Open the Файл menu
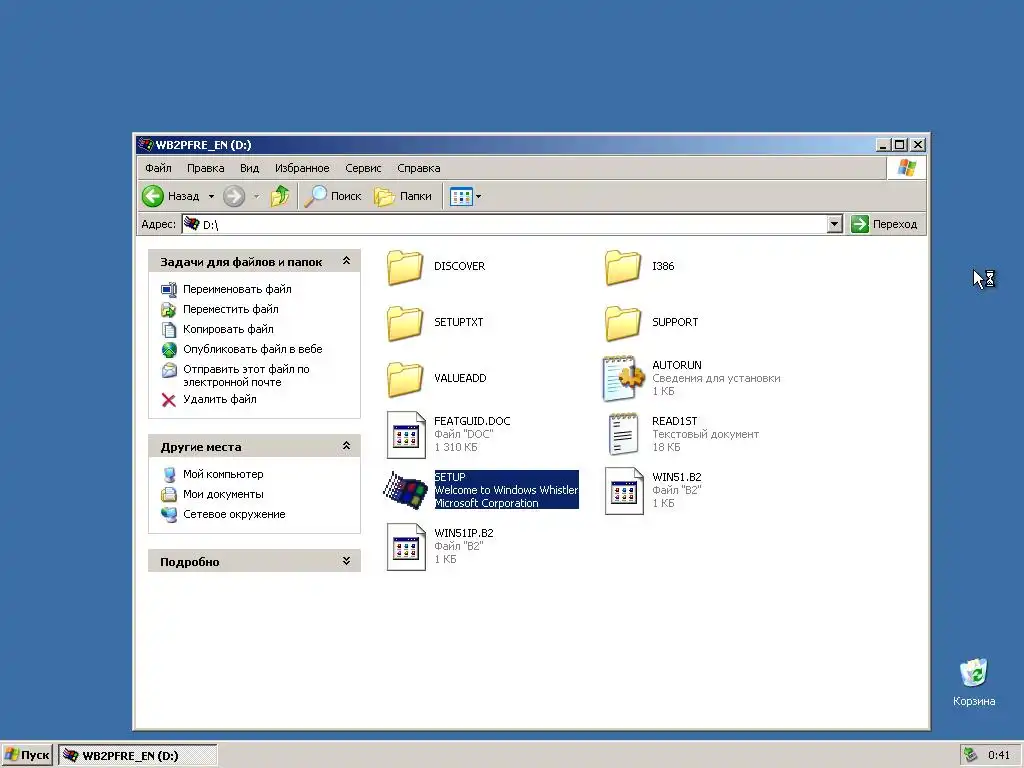This screenshot has height=768, width=1024. [x=158, y=168]
